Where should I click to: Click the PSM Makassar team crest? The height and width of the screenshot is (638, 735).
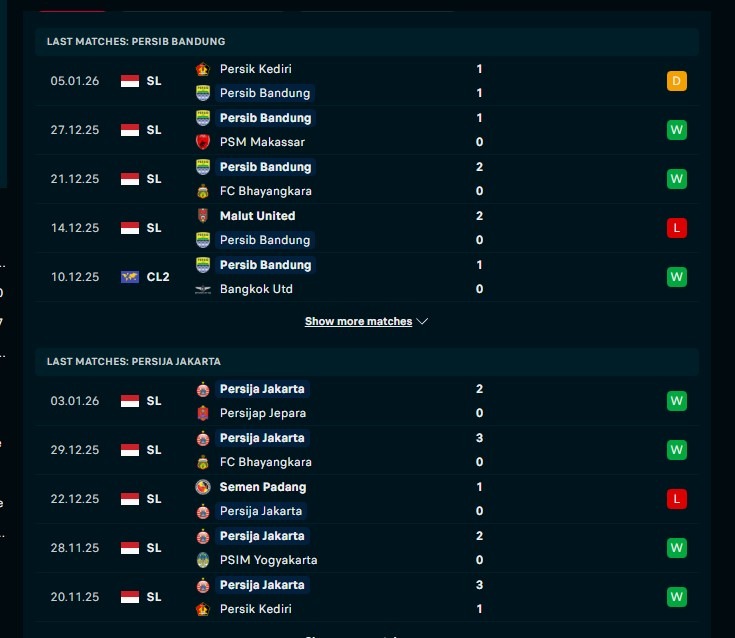point(203,142)
